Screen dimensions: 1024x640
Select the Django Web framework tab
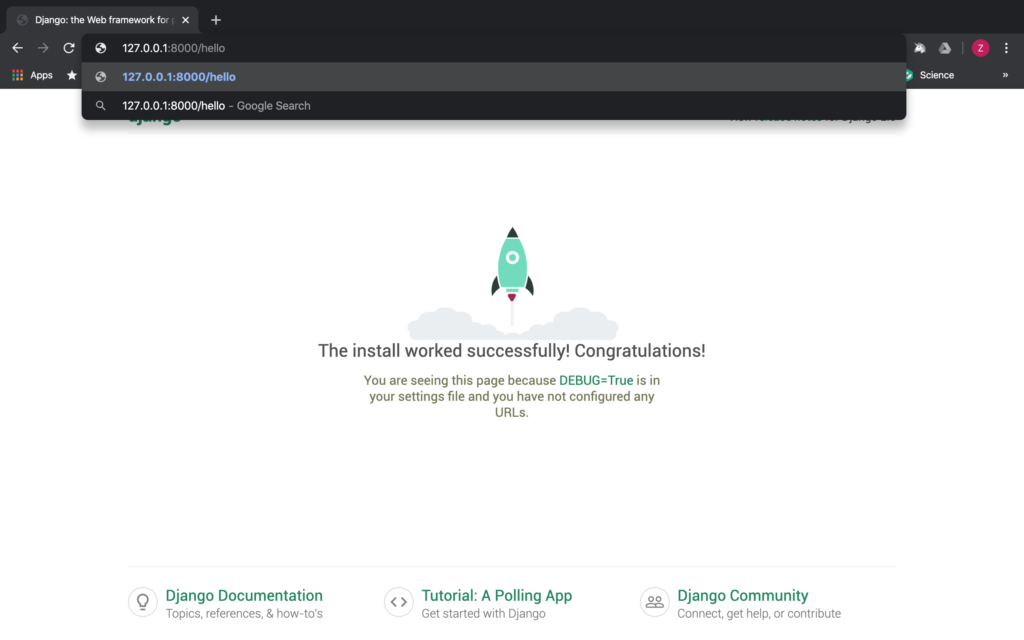tap(103, 20)
